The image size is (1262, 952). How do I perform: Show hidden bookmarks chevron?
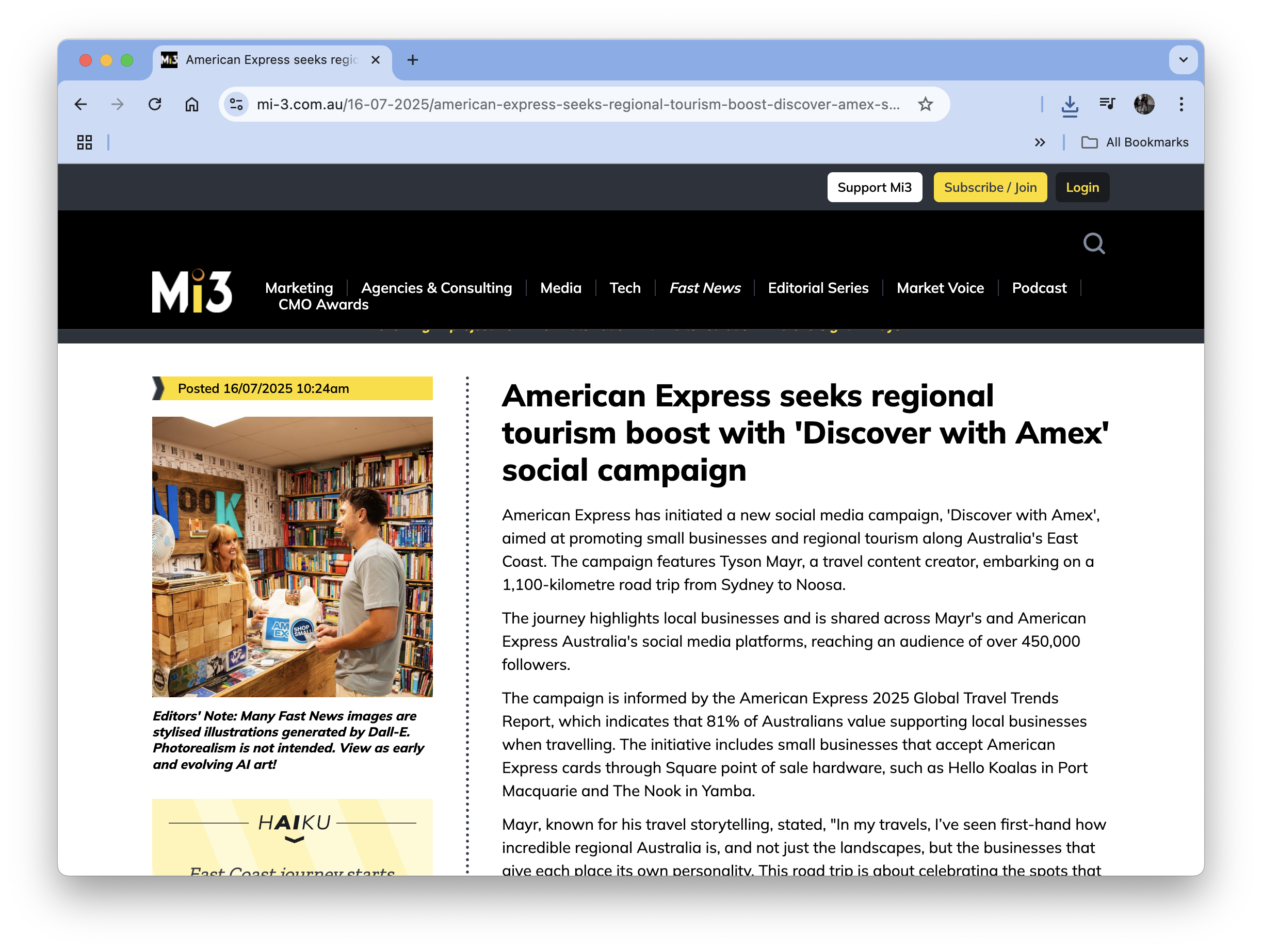point(1040,142)
